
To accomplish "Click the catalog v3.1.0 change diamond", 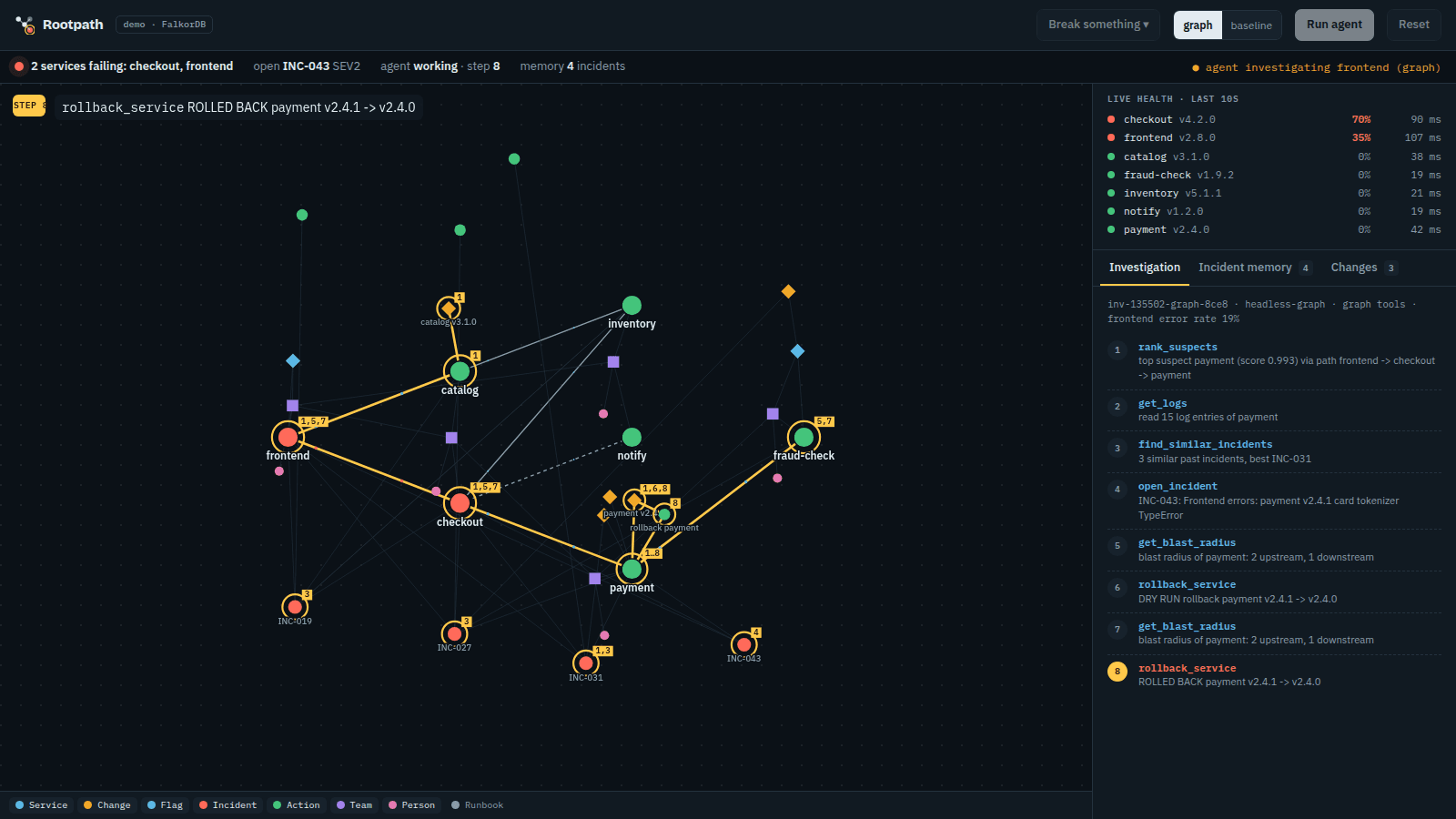I will pos(448,308).
